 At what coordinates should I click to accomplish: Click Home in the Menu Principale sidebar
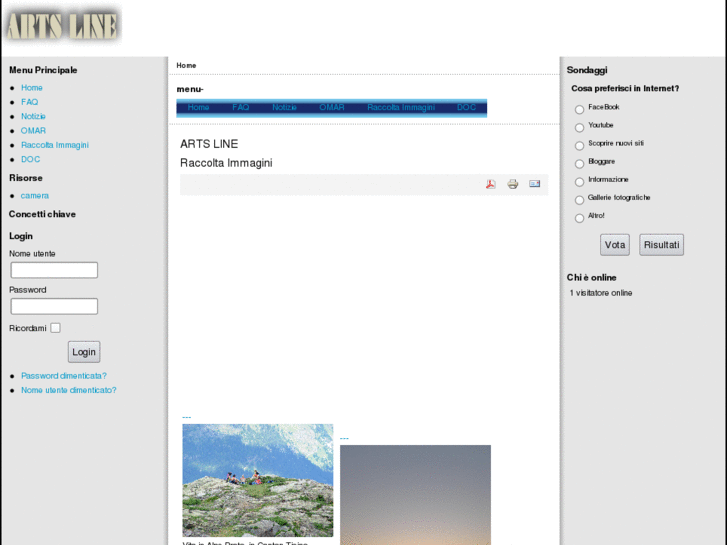[32, 88]
